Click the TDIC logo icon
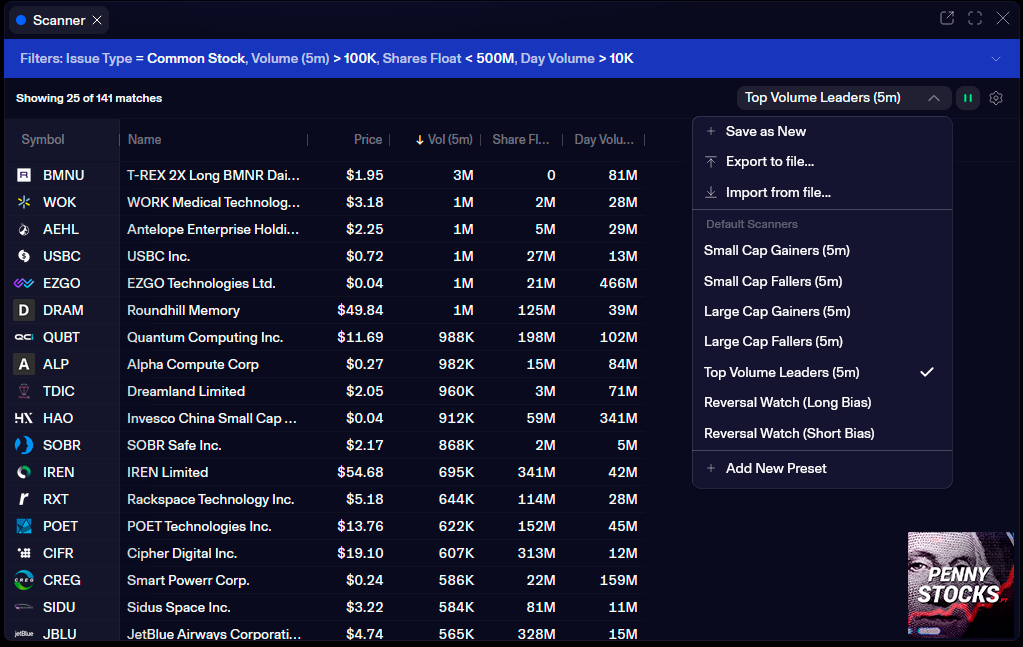Viewport: 1023px width, 647px height. pyautogui.click(x=23, y=391)
